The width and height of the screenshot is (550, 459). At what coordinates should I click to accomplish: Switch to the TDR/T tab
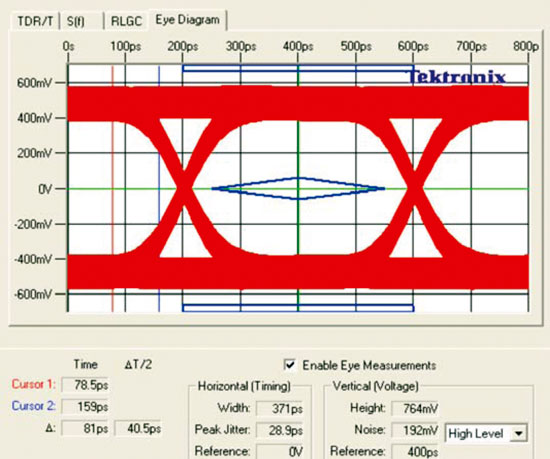click(x=35, y=21)
